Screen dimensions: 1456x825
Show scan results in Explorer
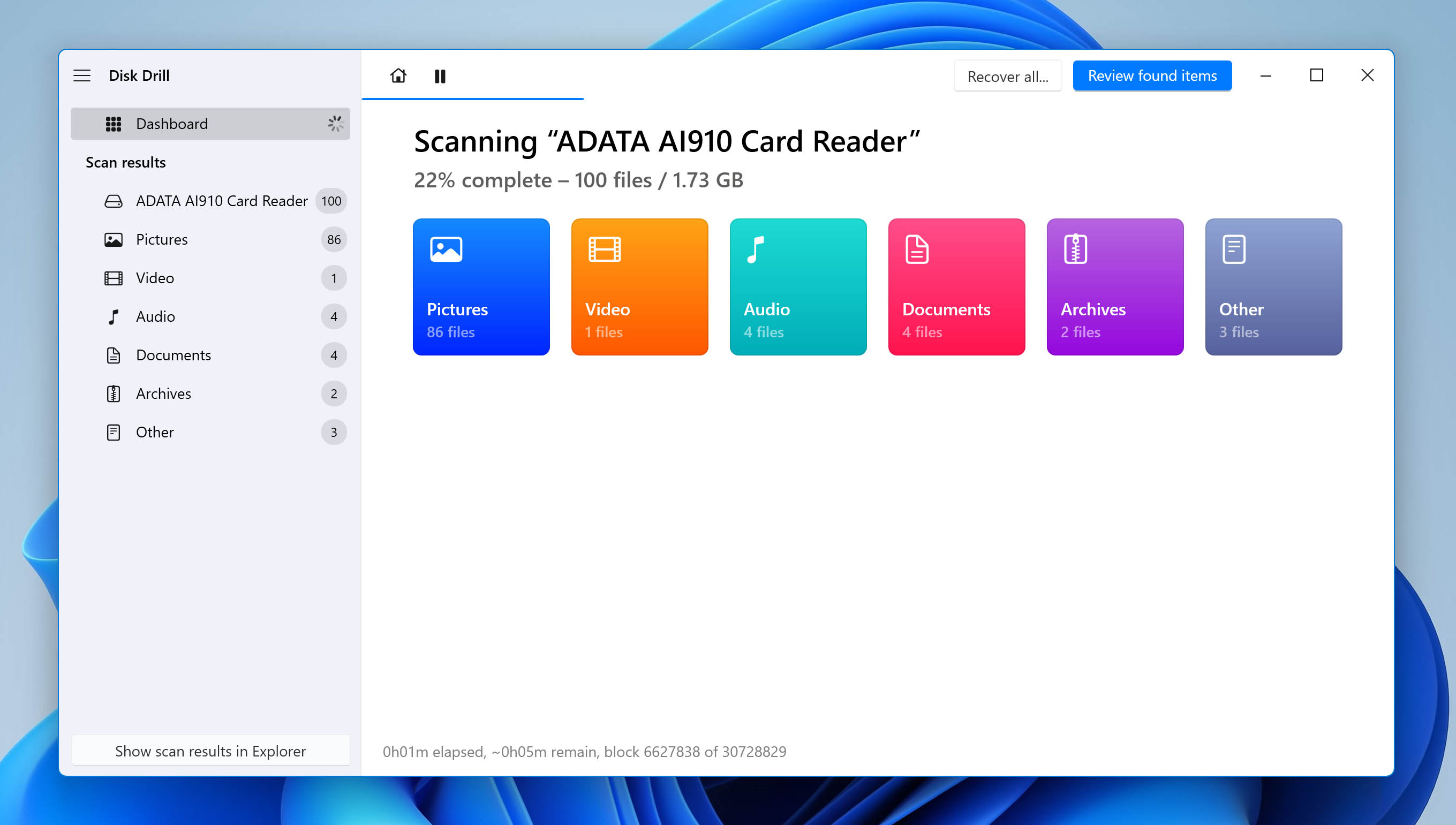[x=210, y=750]
